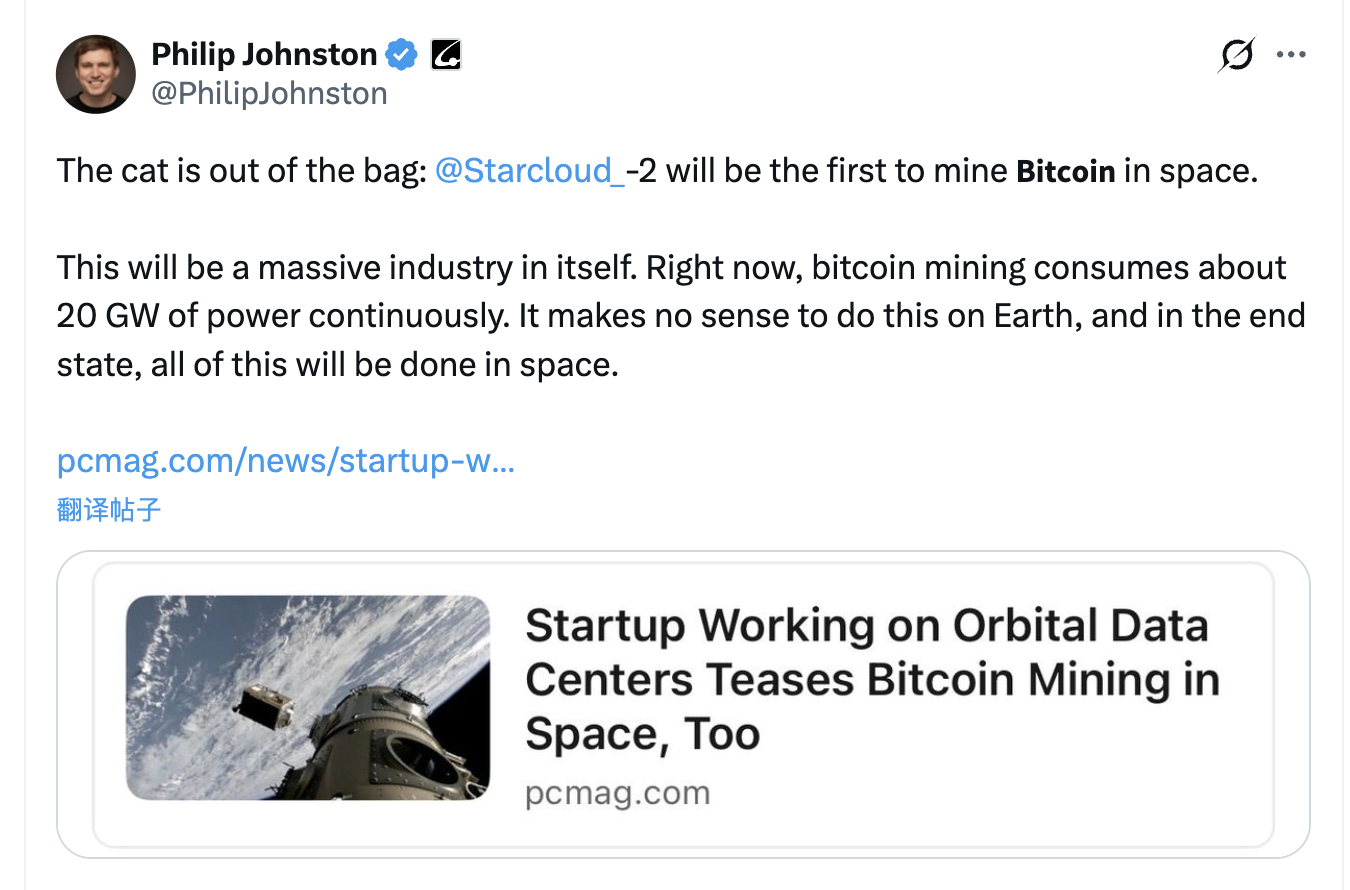The image size is (1350, 890).
Task: Click the @PhilipJohnston handle
Action: [x=269, y=94]
